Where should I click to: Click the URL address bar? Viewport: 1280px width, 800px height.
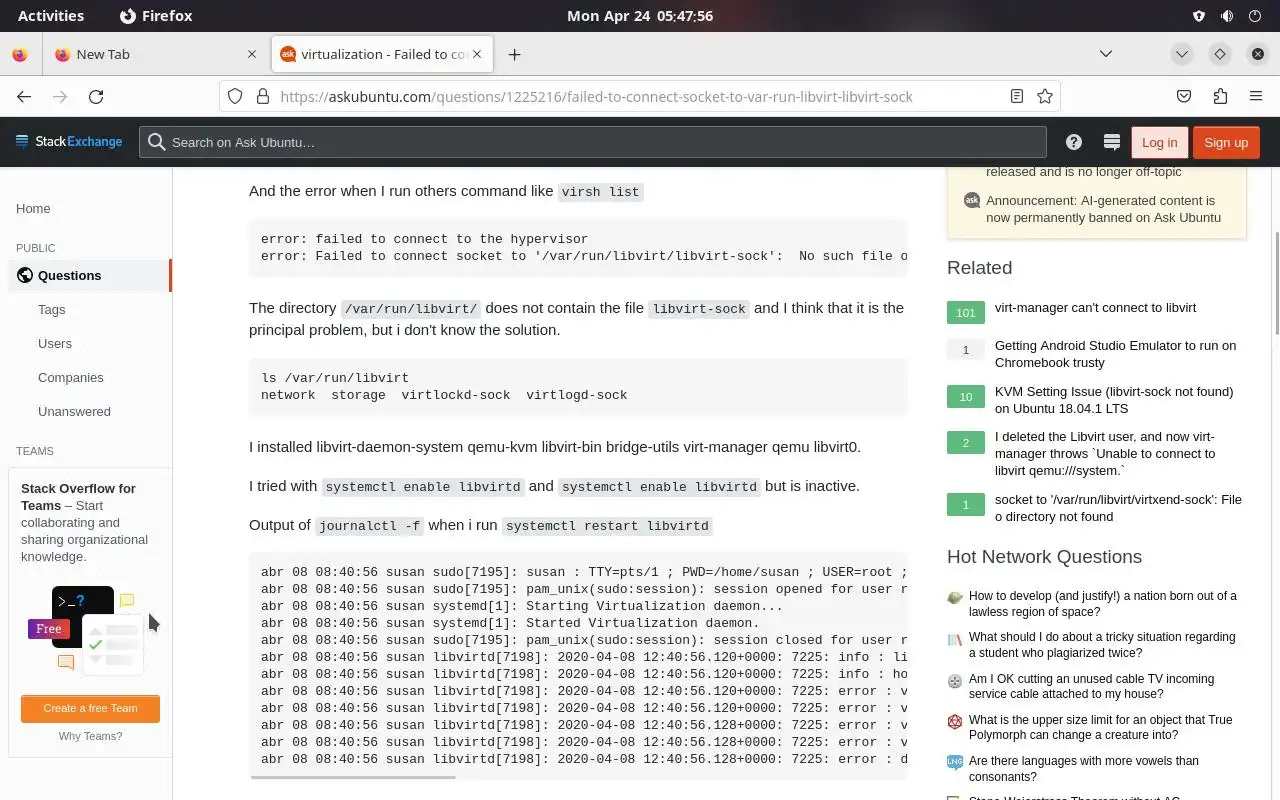[x=640, y=96]
